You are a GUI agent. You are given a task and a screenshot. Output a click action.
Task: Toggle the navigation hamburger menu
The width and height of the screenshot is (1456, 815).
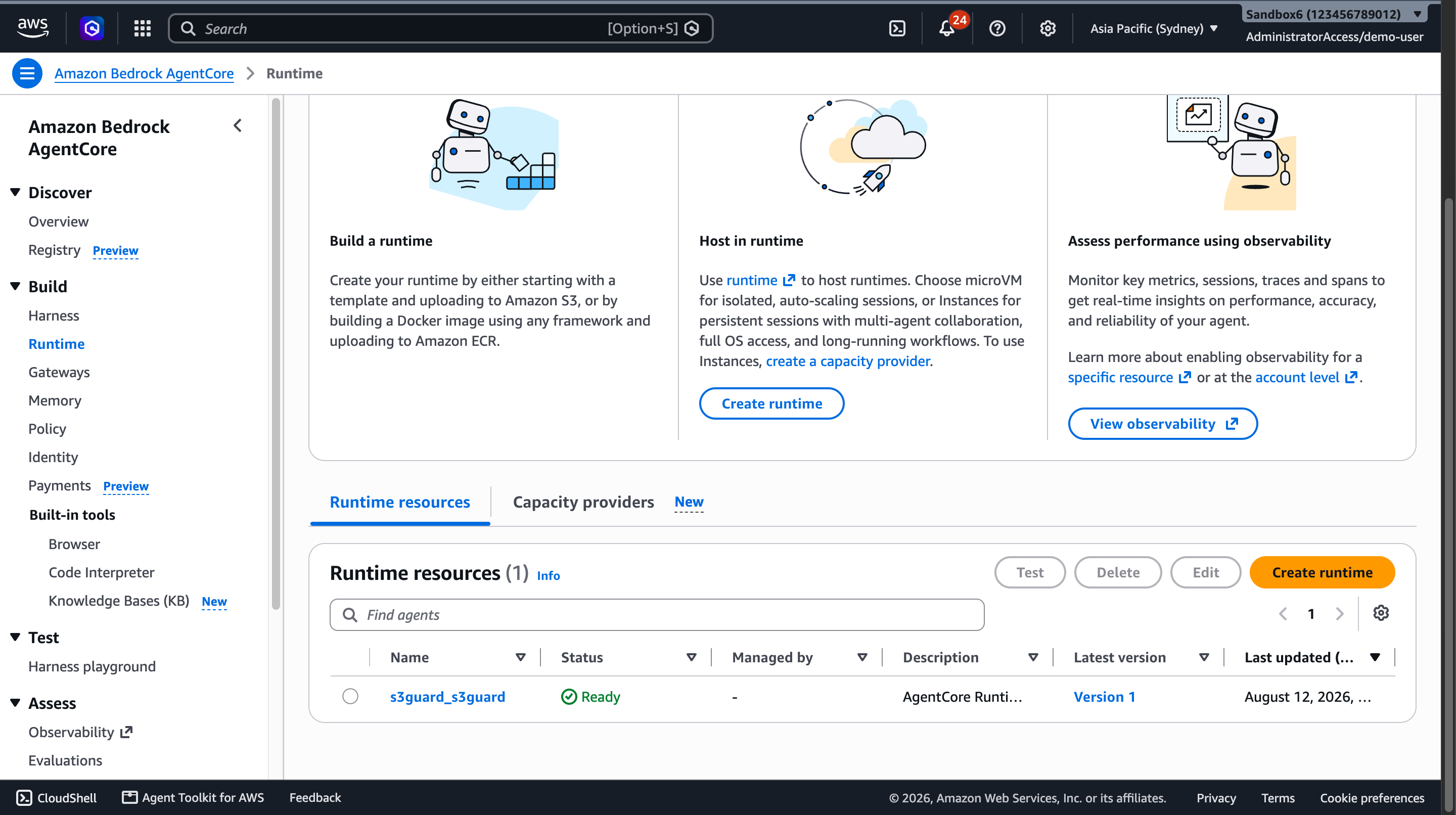point(27,73)
